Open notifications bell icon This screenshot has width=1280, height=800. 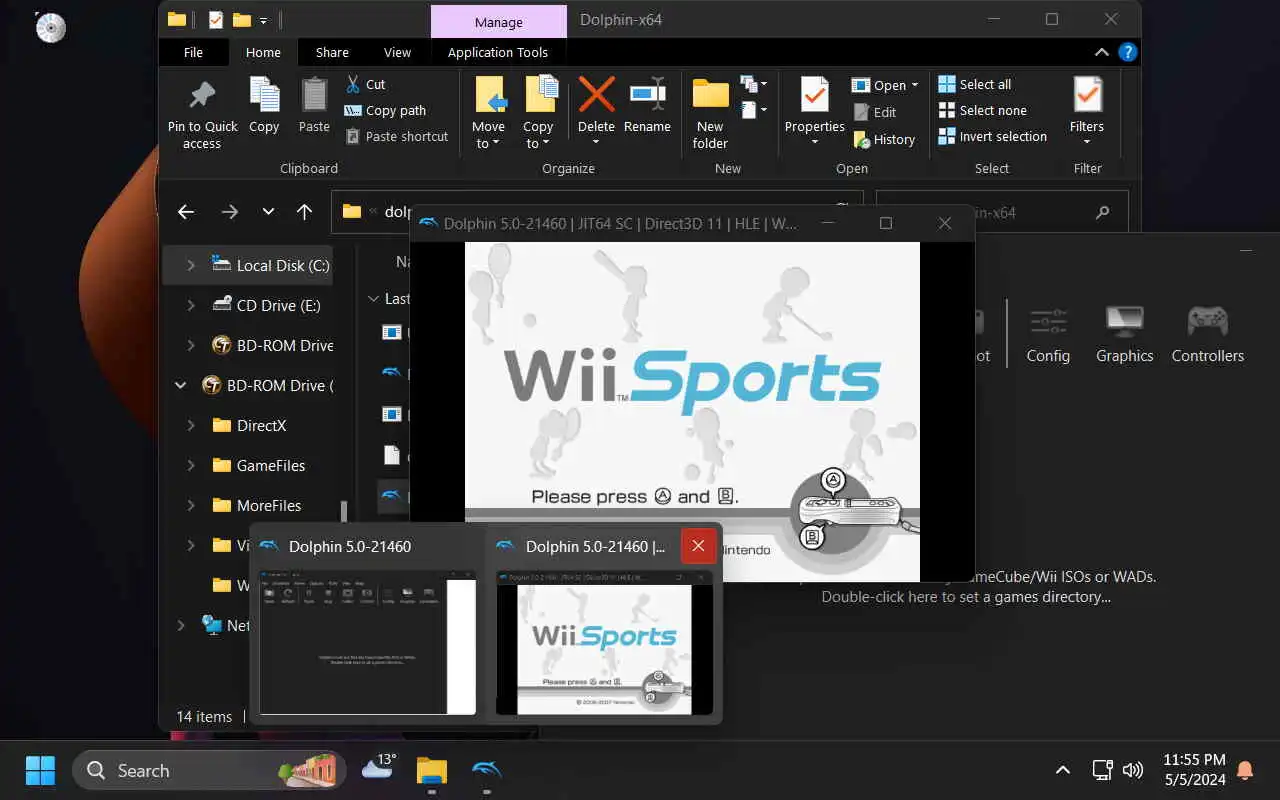pos(1245,770)
